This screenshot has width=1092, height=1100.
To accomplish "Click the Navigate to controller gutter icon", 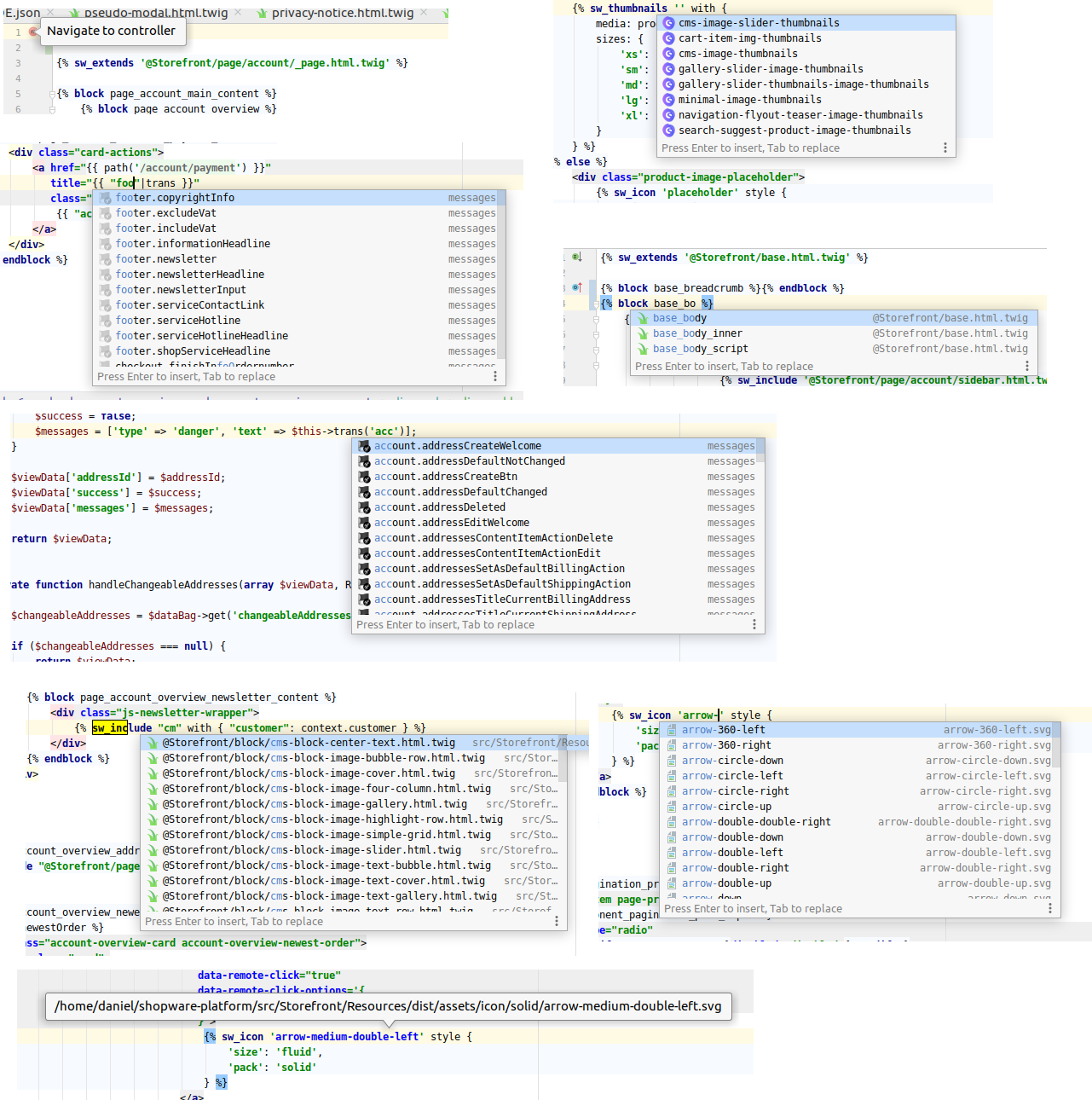I will pyautogui.click(x=33, y=32).
